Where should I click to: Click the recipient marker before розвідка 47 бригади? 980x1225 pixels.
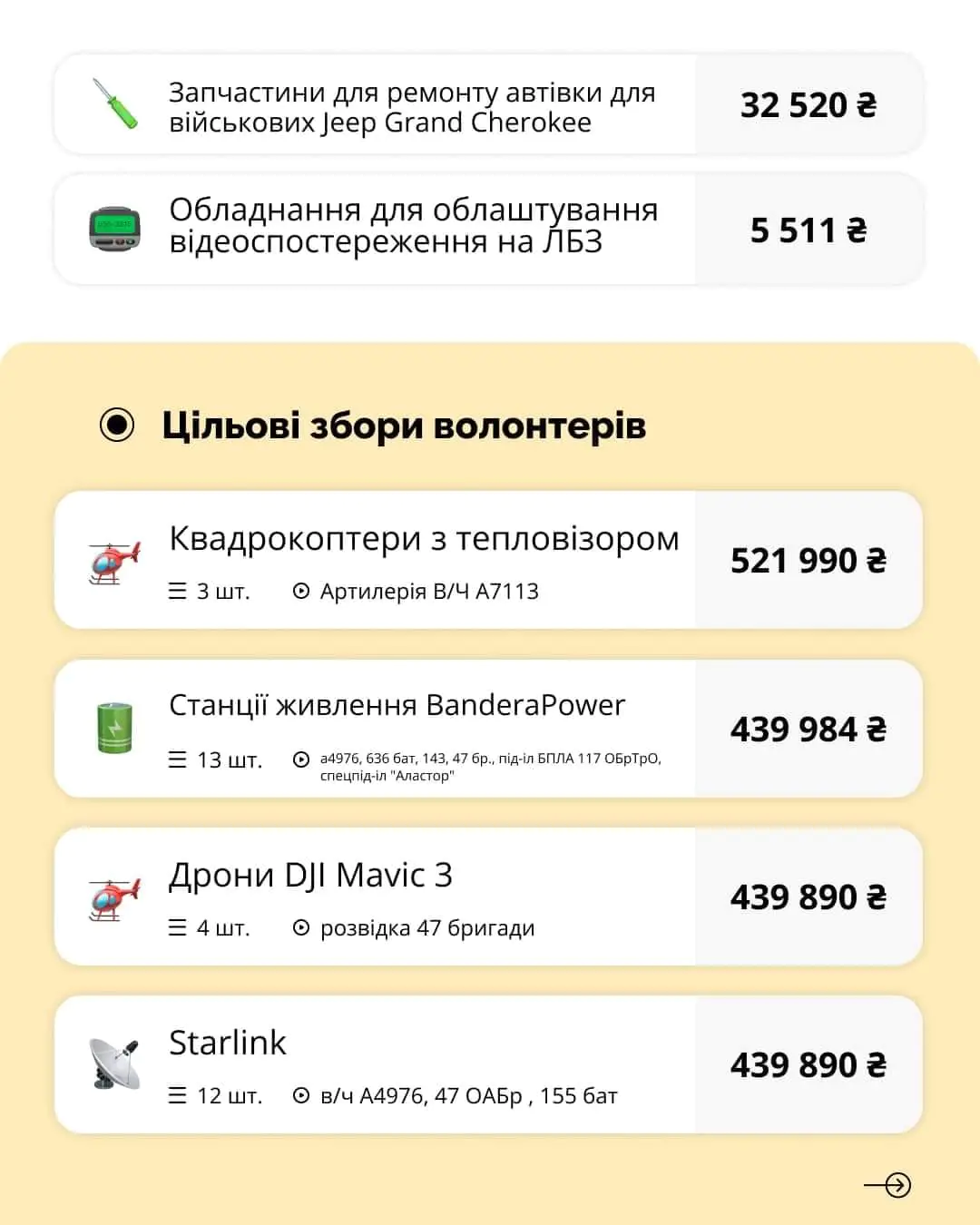pos(301,928)
